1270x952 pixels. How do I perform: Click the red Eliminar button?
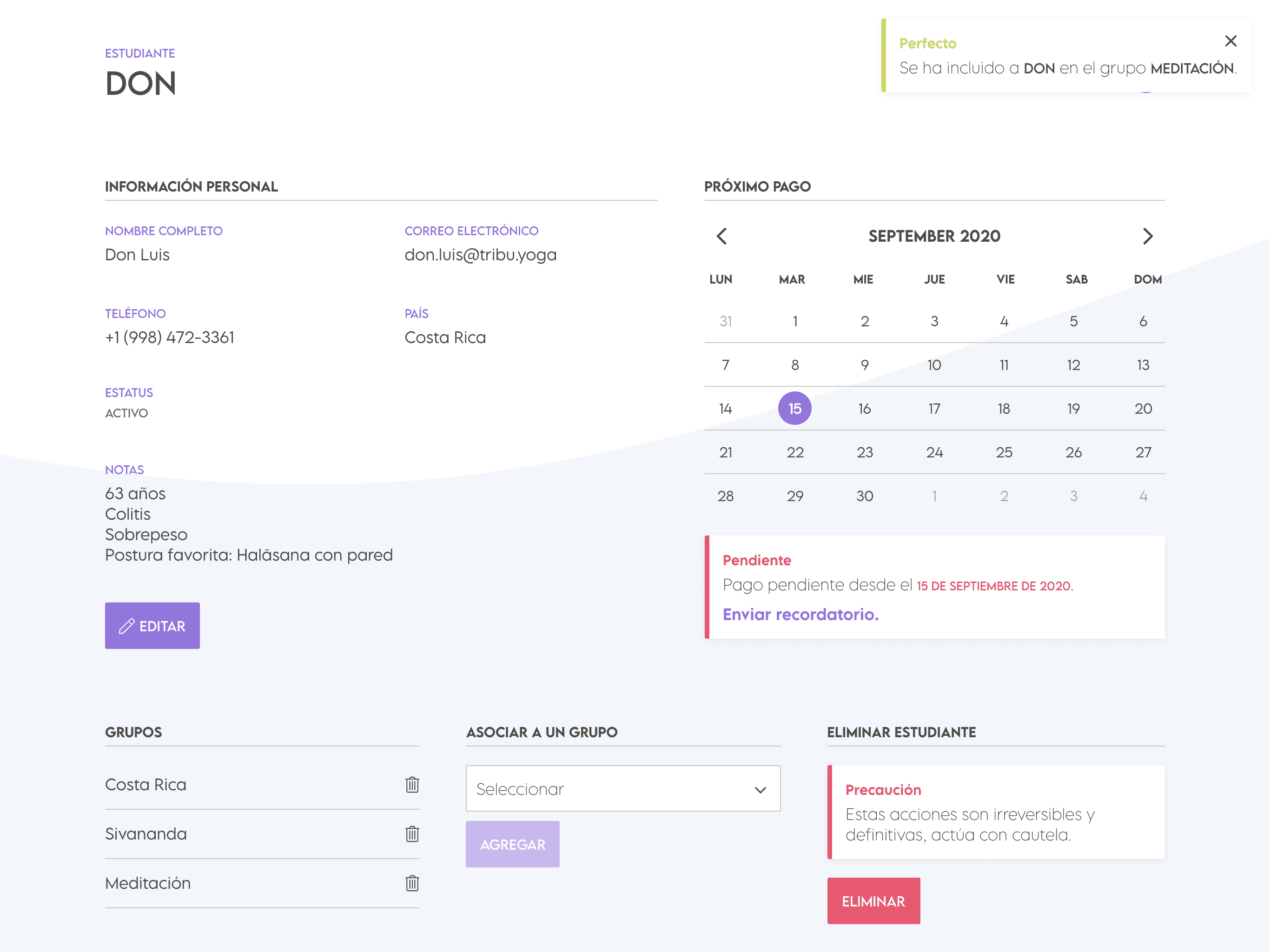coord(873,901)
